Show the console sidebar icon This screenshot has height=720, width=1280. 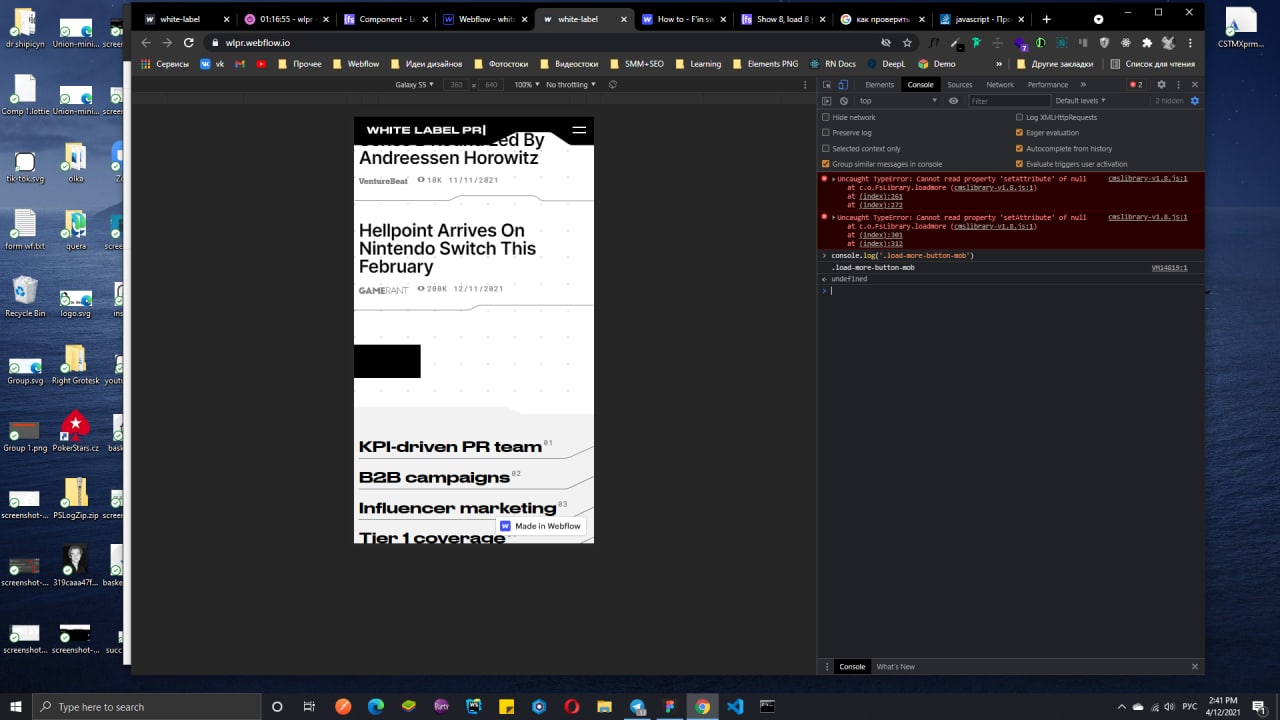coord(827,101)
